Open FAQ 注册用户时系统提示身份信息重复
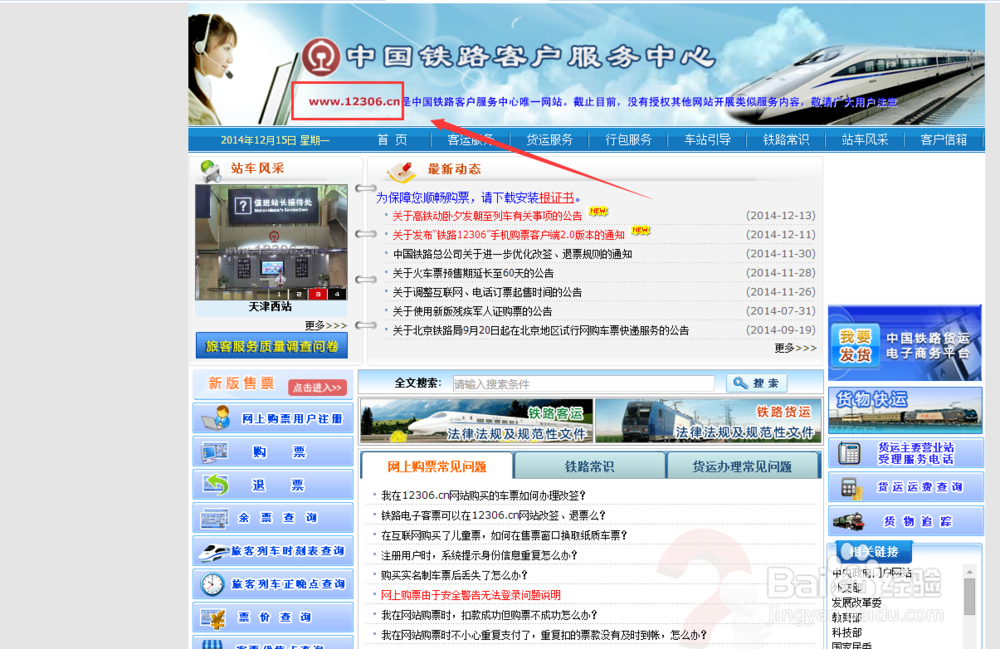This screenshot has width=1000, height=649. (479, 555)
